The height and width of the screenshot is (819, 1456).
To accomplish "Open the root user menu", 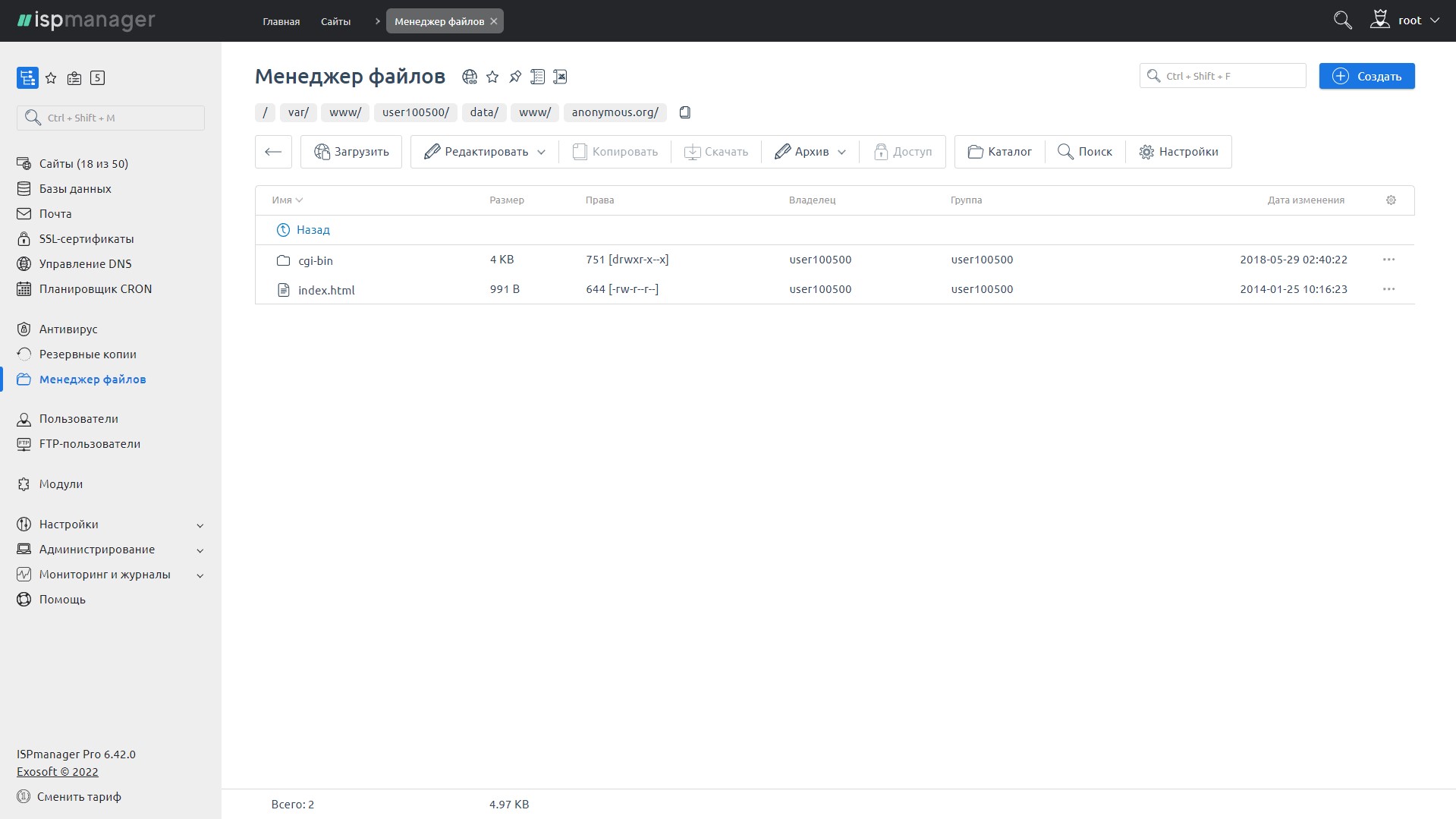I will tap(1405, 20).
